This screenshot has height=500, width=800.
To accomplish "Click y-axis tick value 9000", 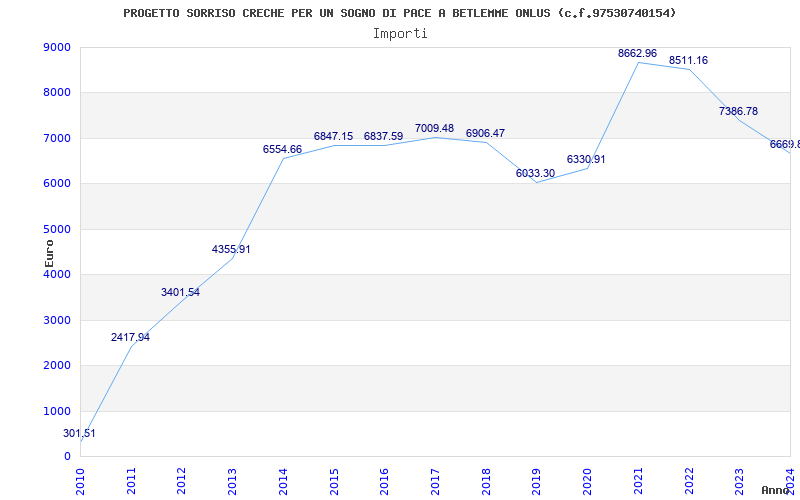I will [58, 47].
